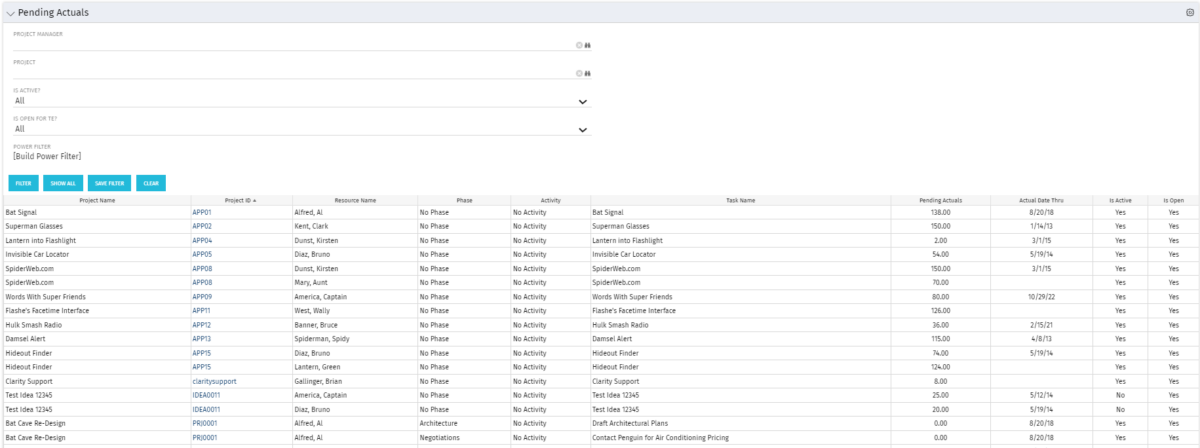Focus the Project Manager input field

pyautogui.click(x=293, y=45)
